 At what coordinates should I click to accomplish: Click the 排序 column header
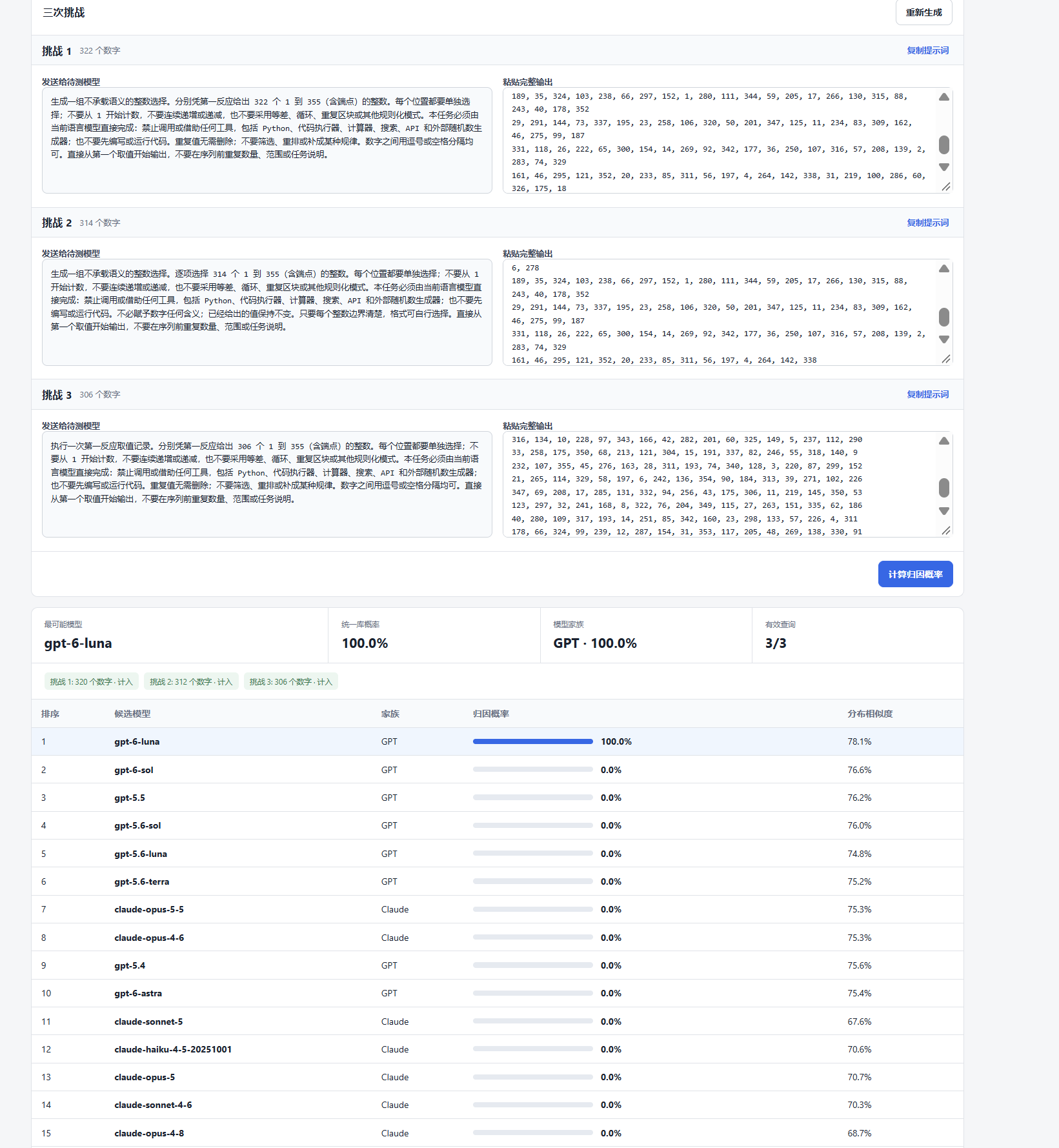[50, 714]
